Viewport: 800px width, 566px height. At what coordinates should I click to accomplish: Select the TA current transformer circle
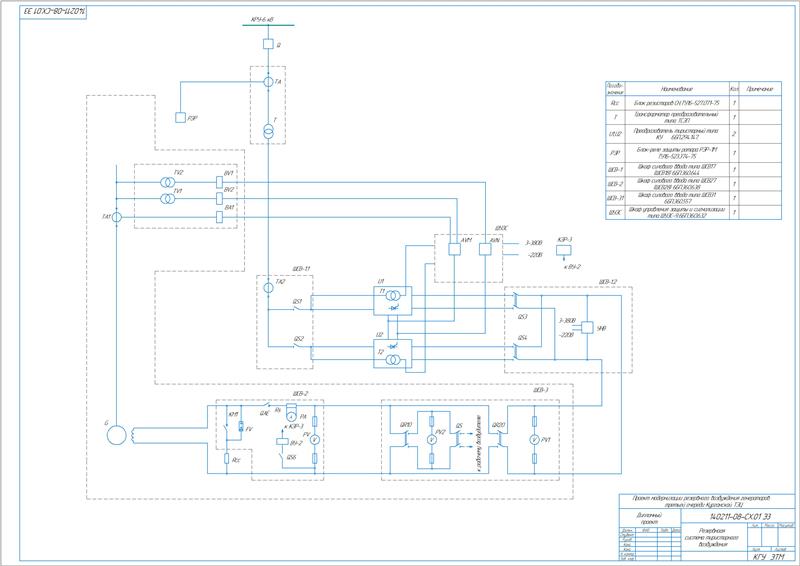(x=268, y=82)
